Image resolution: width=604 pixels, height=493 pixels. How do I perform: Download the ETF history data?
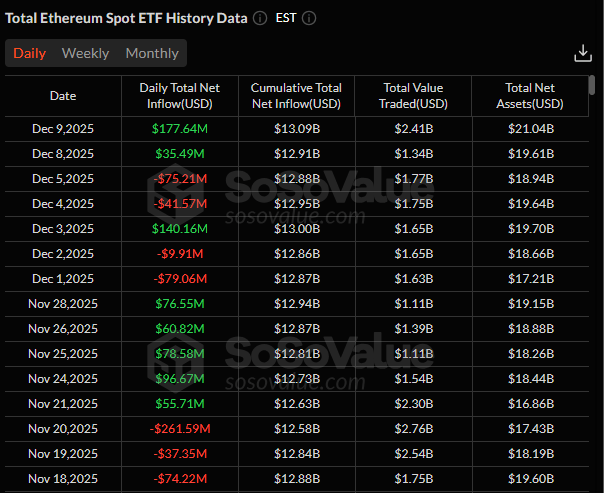pos(583,53)
